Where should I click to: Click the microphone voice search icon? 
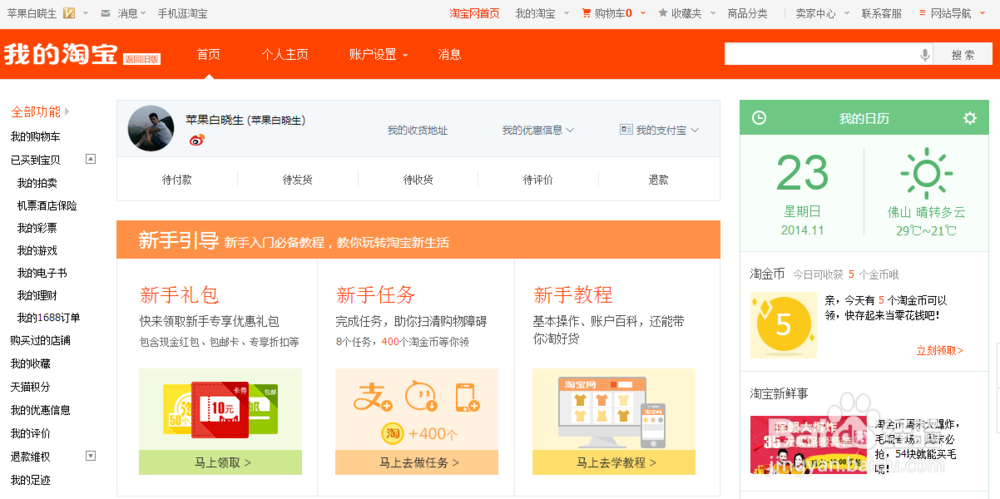tap(925, 55)
